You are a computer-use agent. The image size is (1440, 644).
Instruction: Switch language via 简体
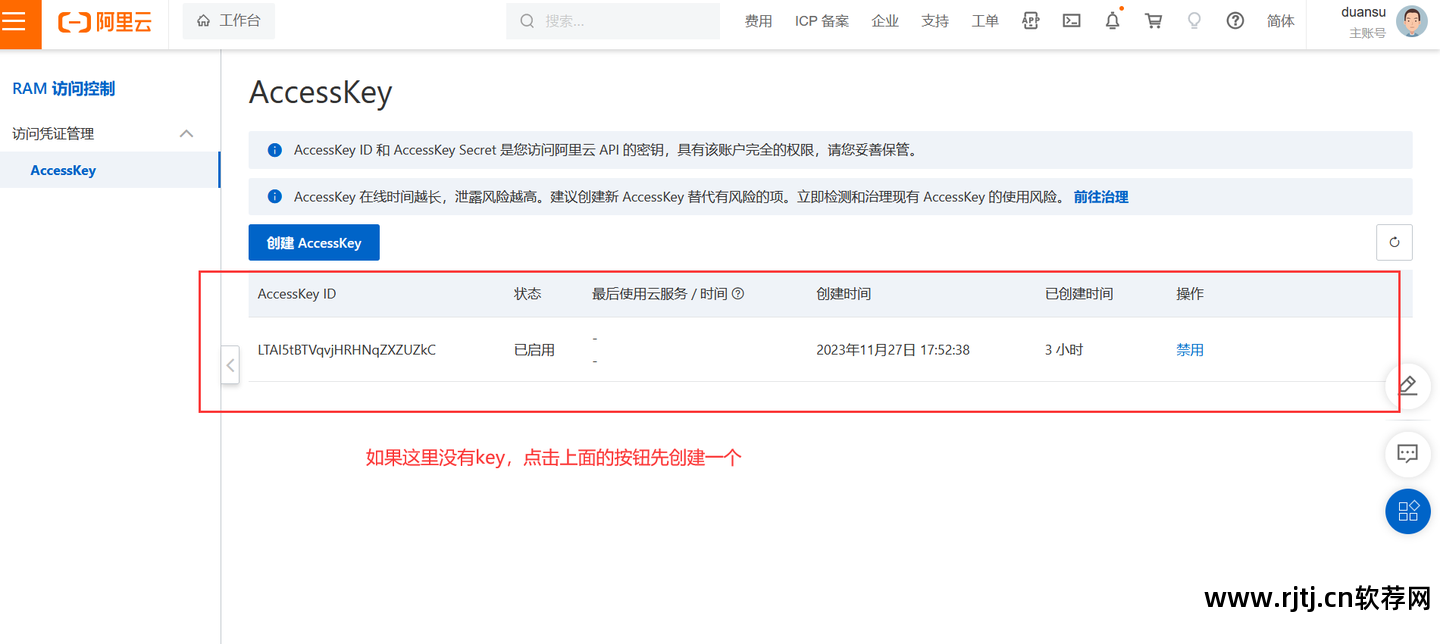tap(1281, 21)
